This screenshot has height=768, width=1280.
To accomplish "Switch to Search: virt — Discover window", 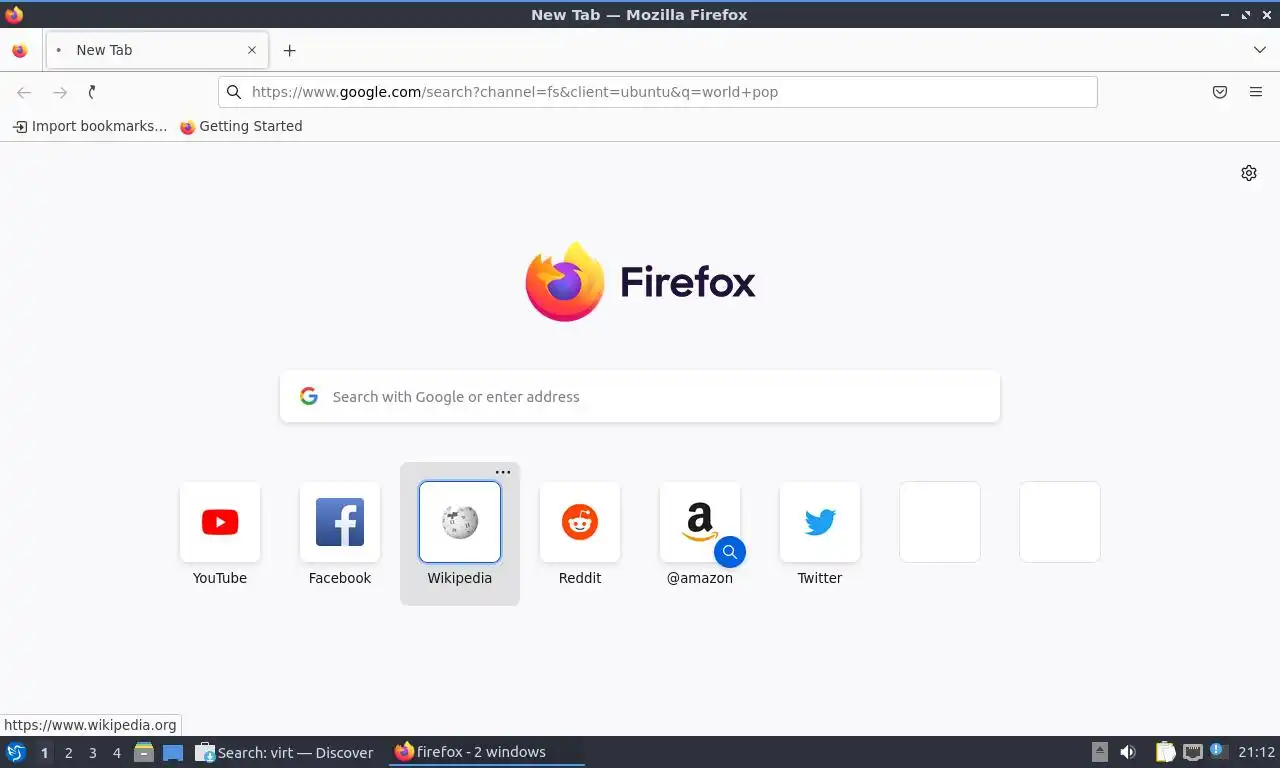I will (x=284, y=752).
